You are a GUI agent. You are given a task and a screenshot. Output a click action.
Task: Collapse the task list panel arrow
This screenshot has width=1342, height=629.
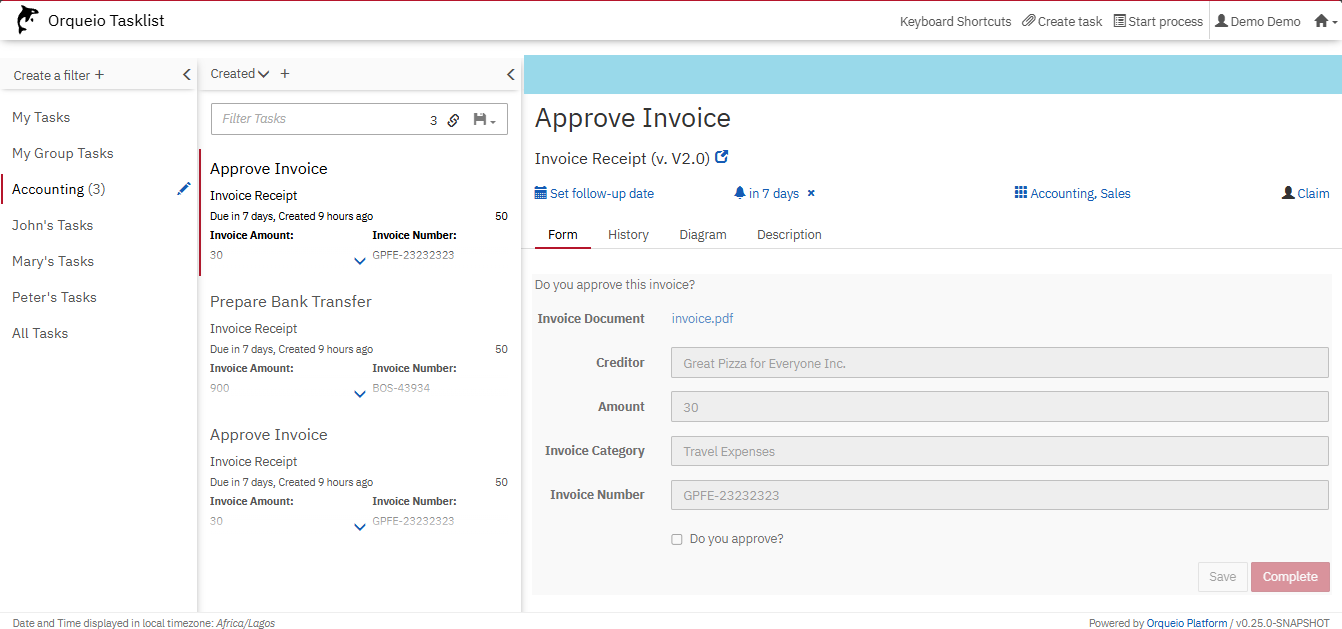click(510, 75)
